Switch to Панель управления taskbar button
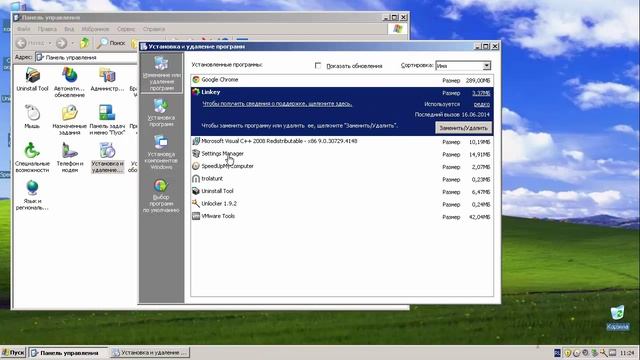This screenshot has width=640, height=360. coord(69,353)
